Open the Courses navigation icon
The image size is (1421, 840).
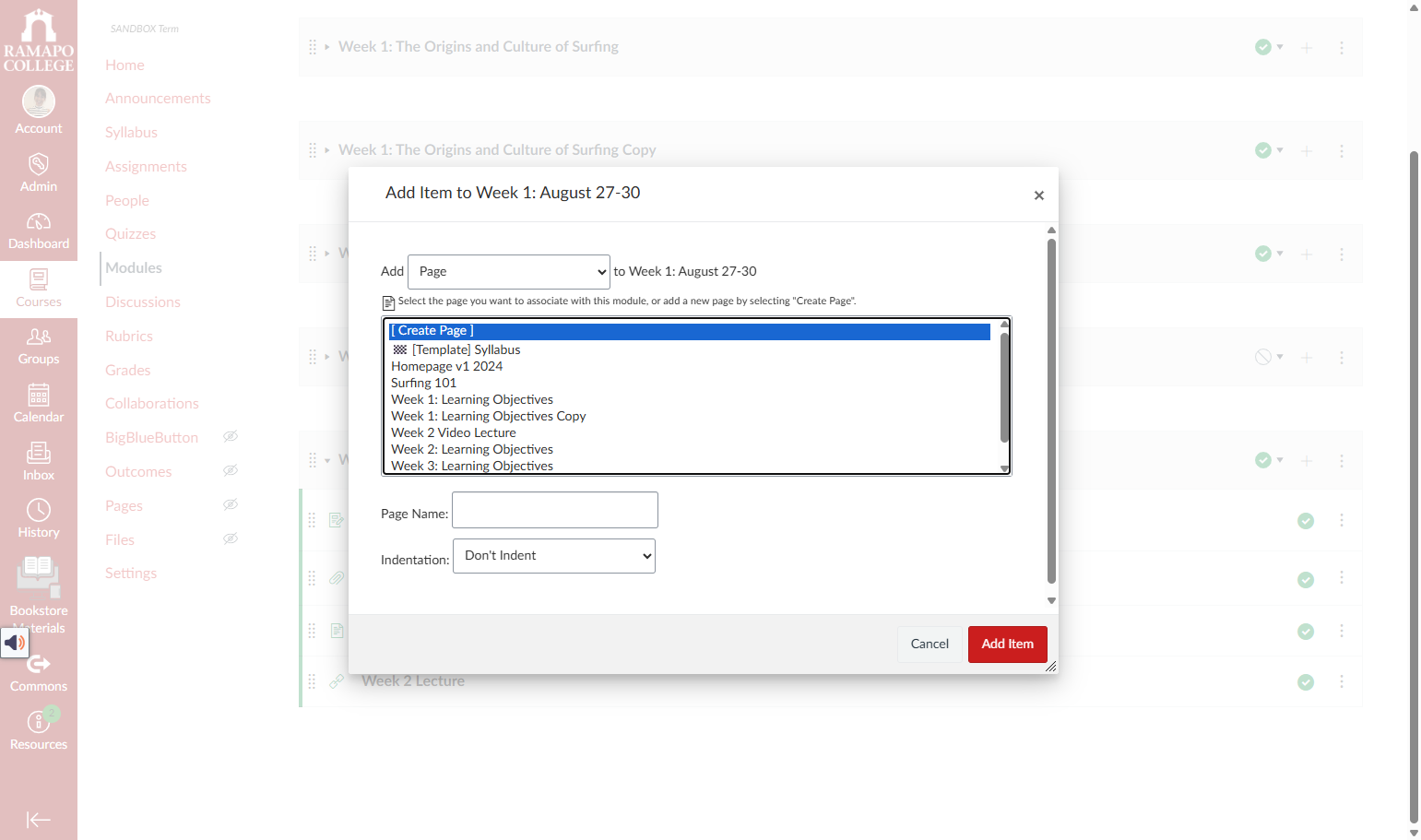tap(39, 289)
